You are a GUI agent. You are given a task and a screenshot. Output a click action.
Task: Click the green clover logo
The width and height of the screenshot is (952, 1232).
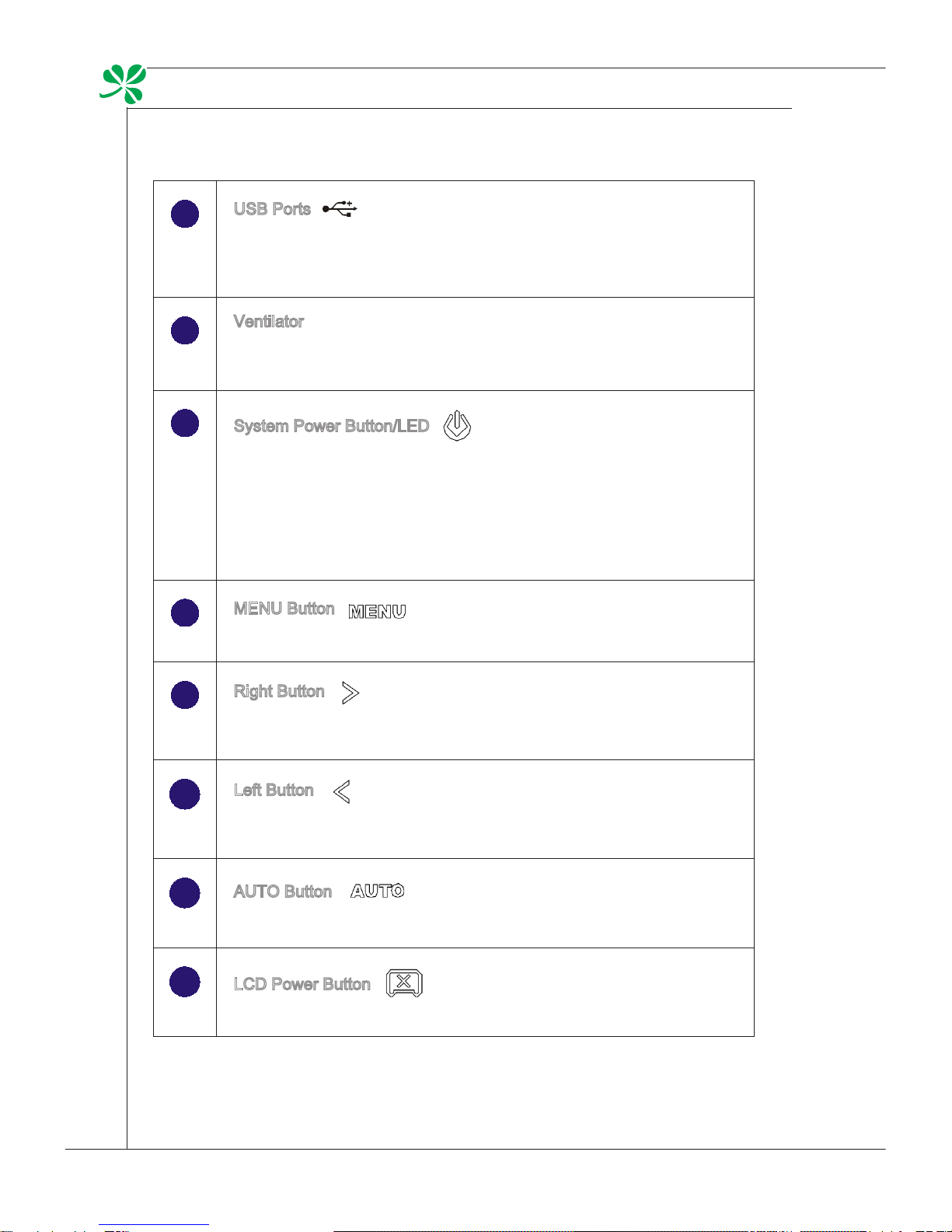(124, 84)
